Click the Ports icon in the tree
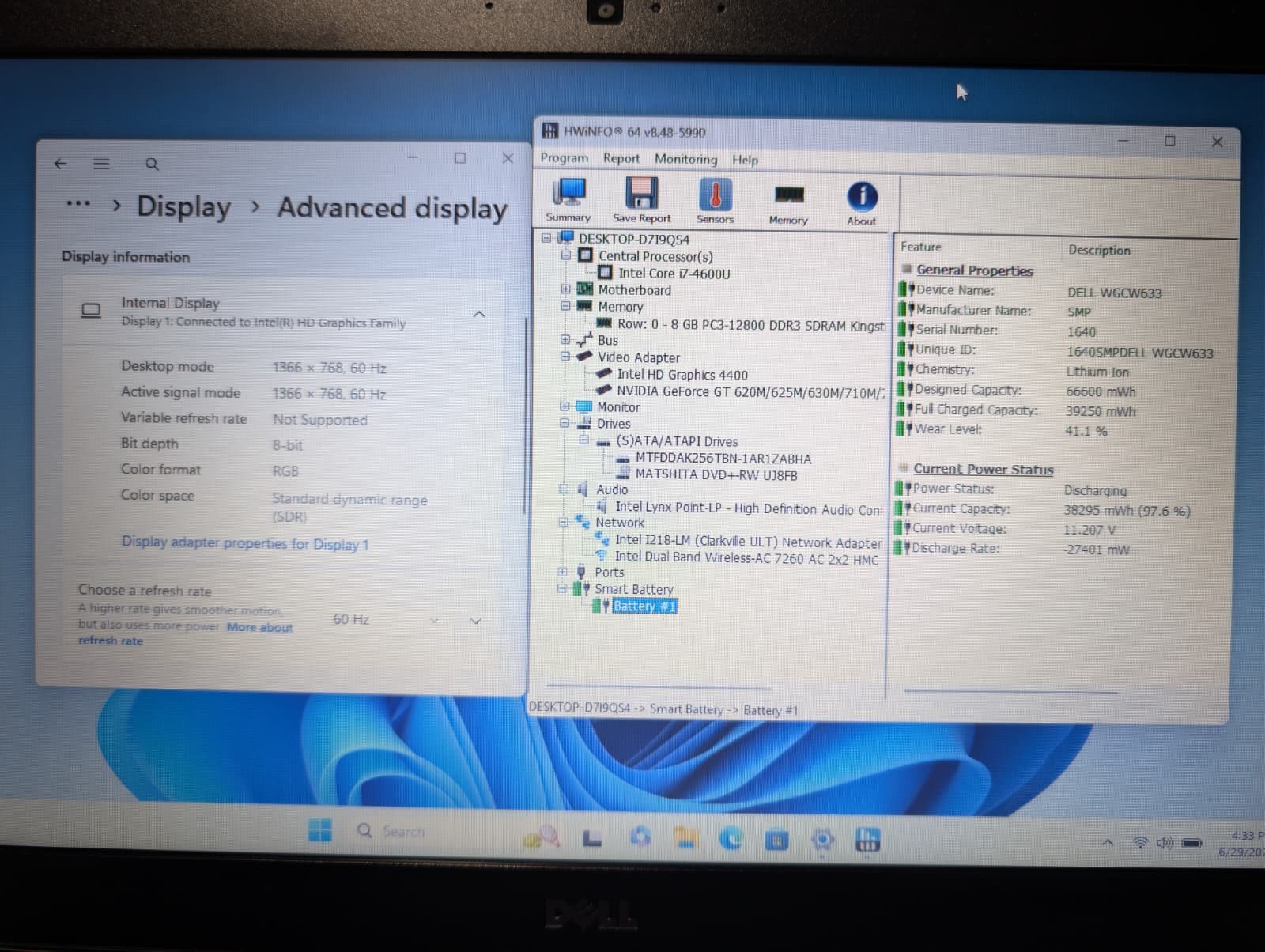The width and height of the screenshot is (1265, 952). [581, 572]
